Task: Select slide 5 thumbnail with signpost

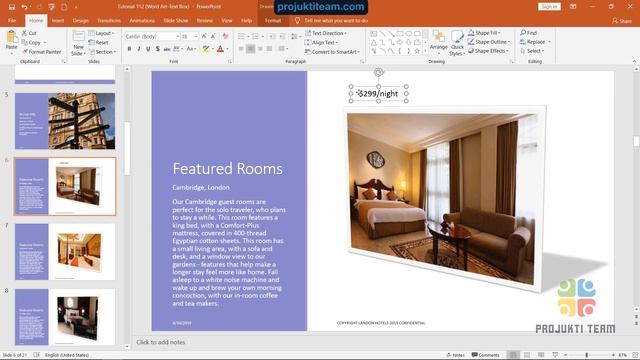Action: 65,121
